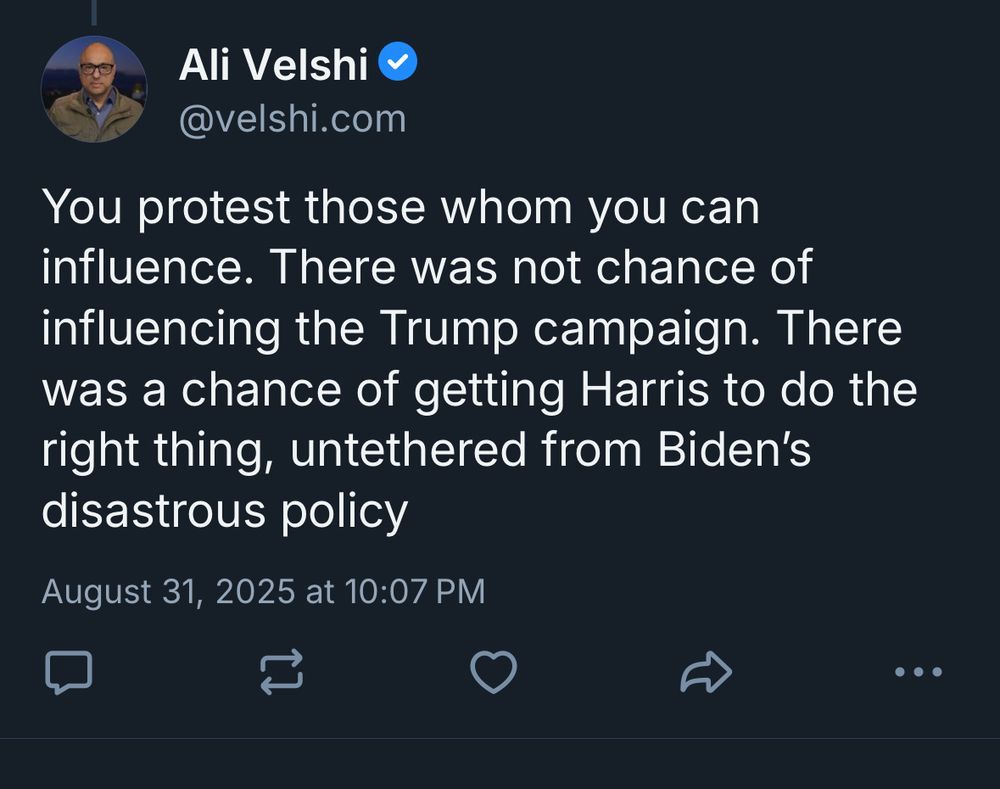
Task: Click the word 'untethered' in the post
Action: (x=408, y=450)
